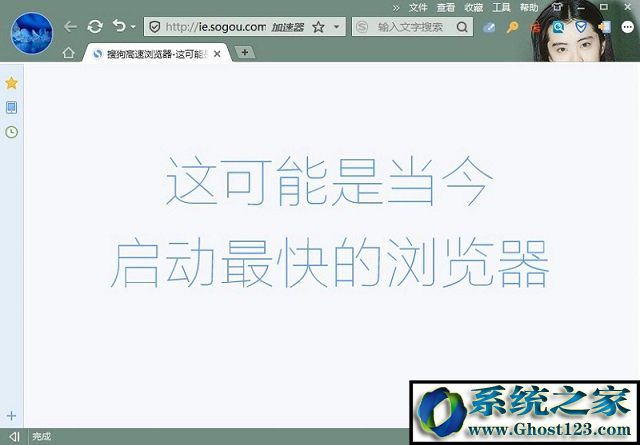Screen dimensions: 640x445
Task: Open the three-dot more tools button
Action: click(x=627, y=27)
